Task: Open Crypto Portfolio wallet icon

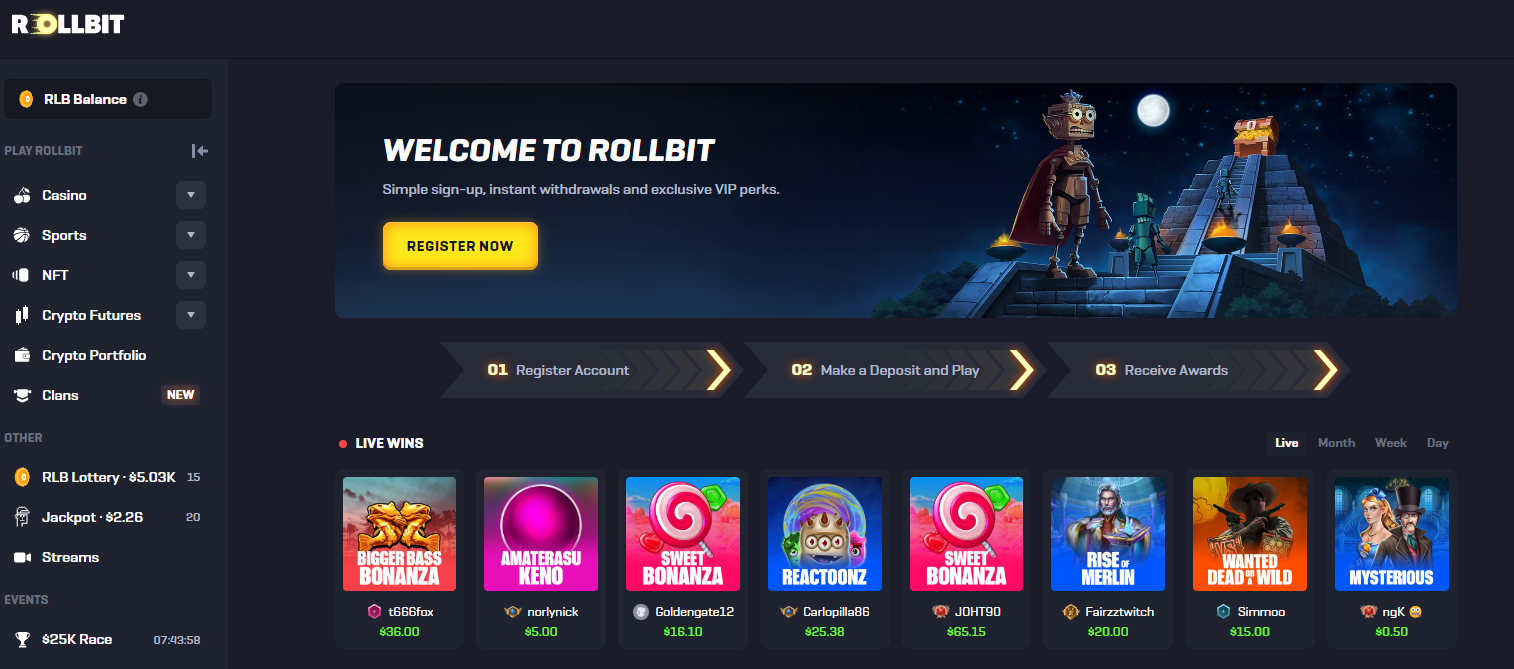Action: pos(22,355)
